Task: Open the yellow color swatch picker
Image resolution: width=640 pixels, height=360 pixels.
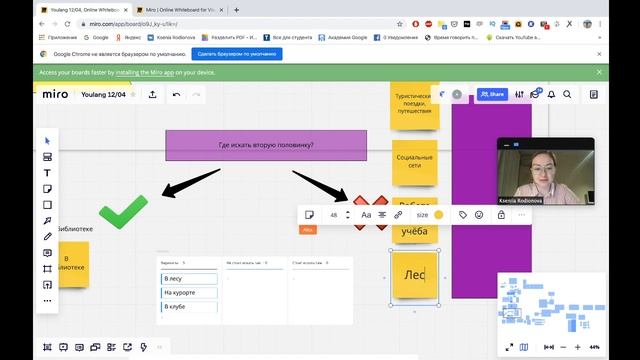Action: click(x=439, y=215)
